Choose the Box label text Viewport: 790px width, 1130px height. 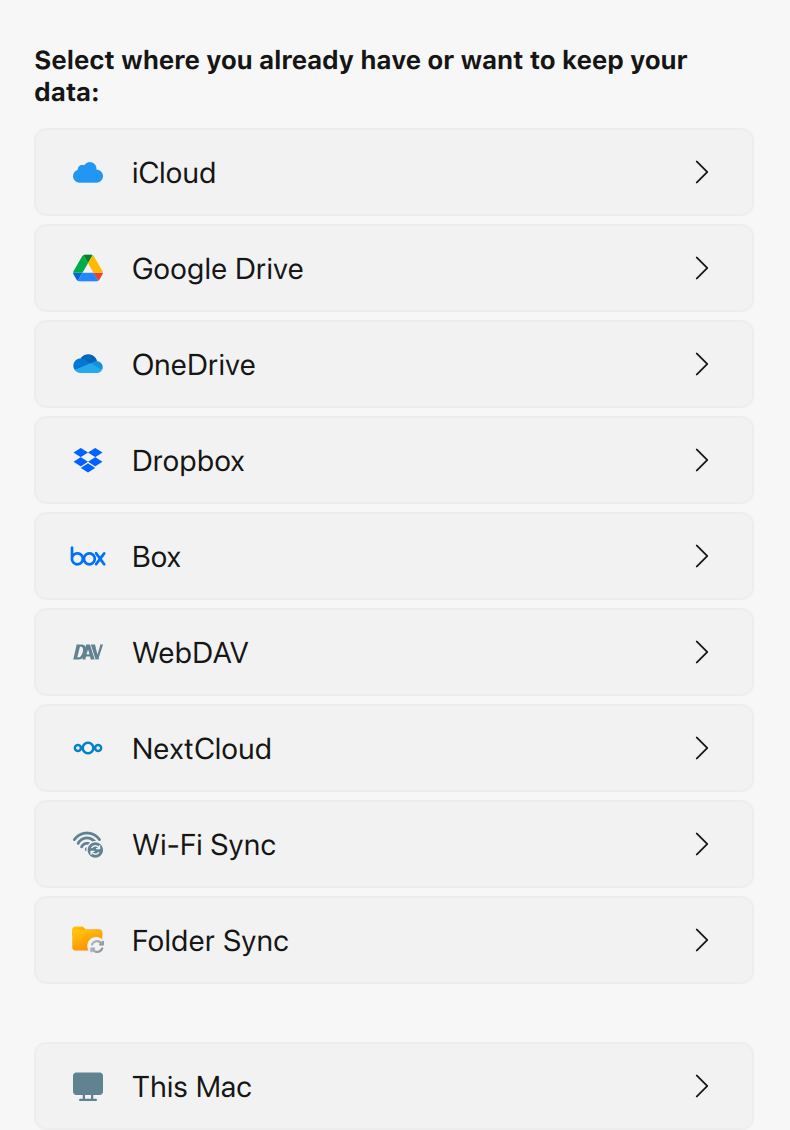156,557
